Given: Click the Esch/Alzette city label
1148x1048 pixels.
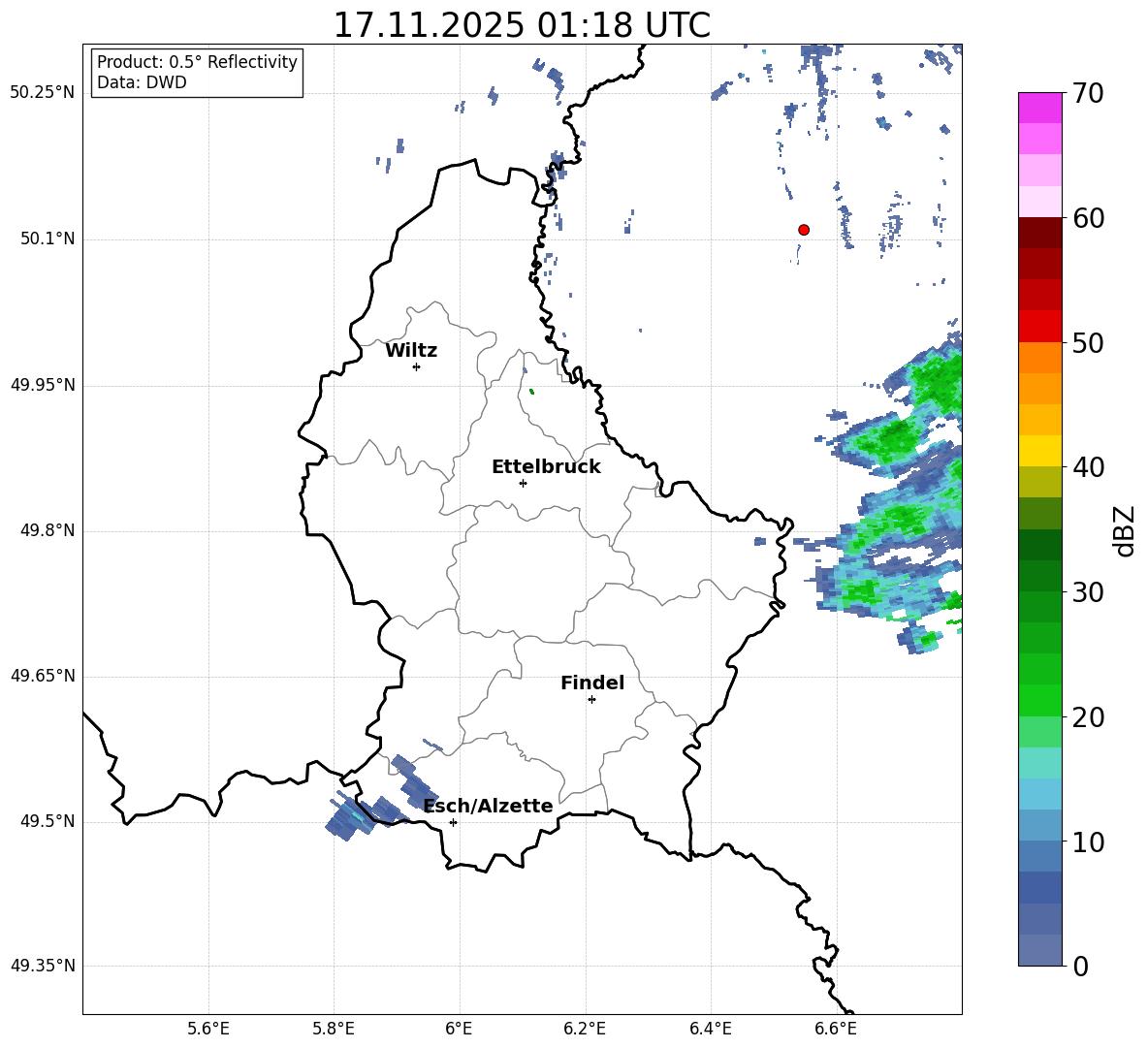Looking at the screenshot, I should (x=489, y=806).
